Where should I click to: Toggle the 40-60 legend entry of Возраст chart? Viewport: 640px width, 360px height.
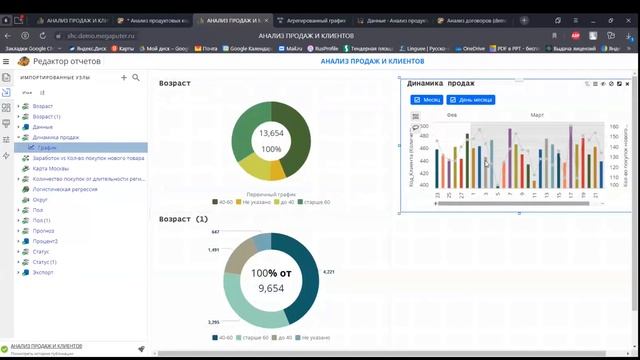[x=222, y=202]
